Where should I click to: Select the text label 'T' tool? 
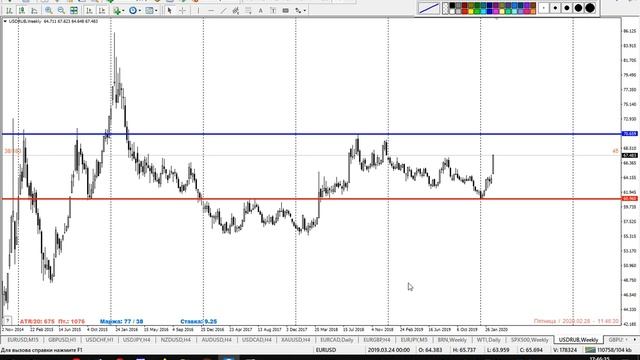(273, 10)
